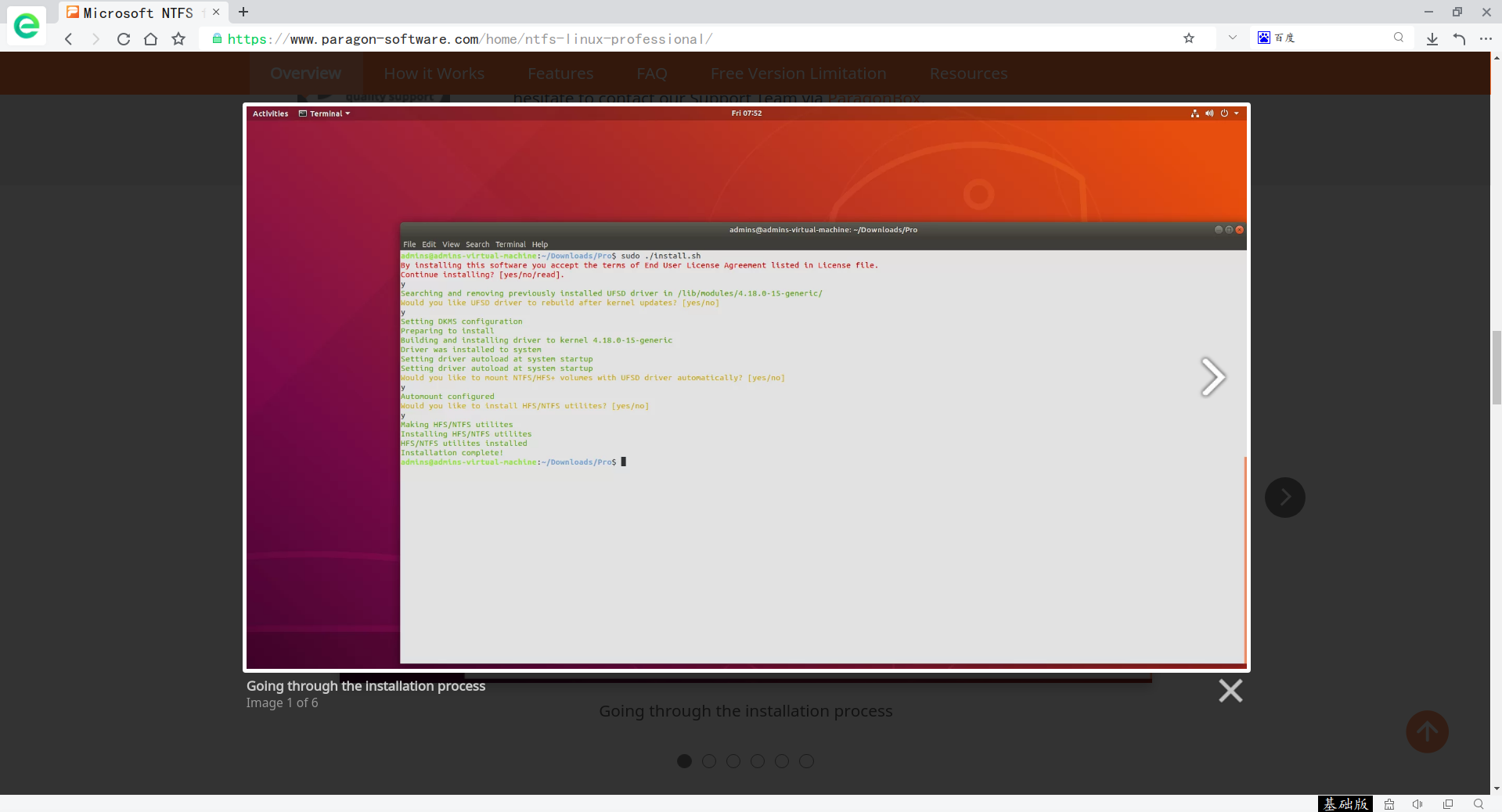This screenshot has width=1502, height=812.
Task: Click the browser back arrow icon
Action: 69,39
